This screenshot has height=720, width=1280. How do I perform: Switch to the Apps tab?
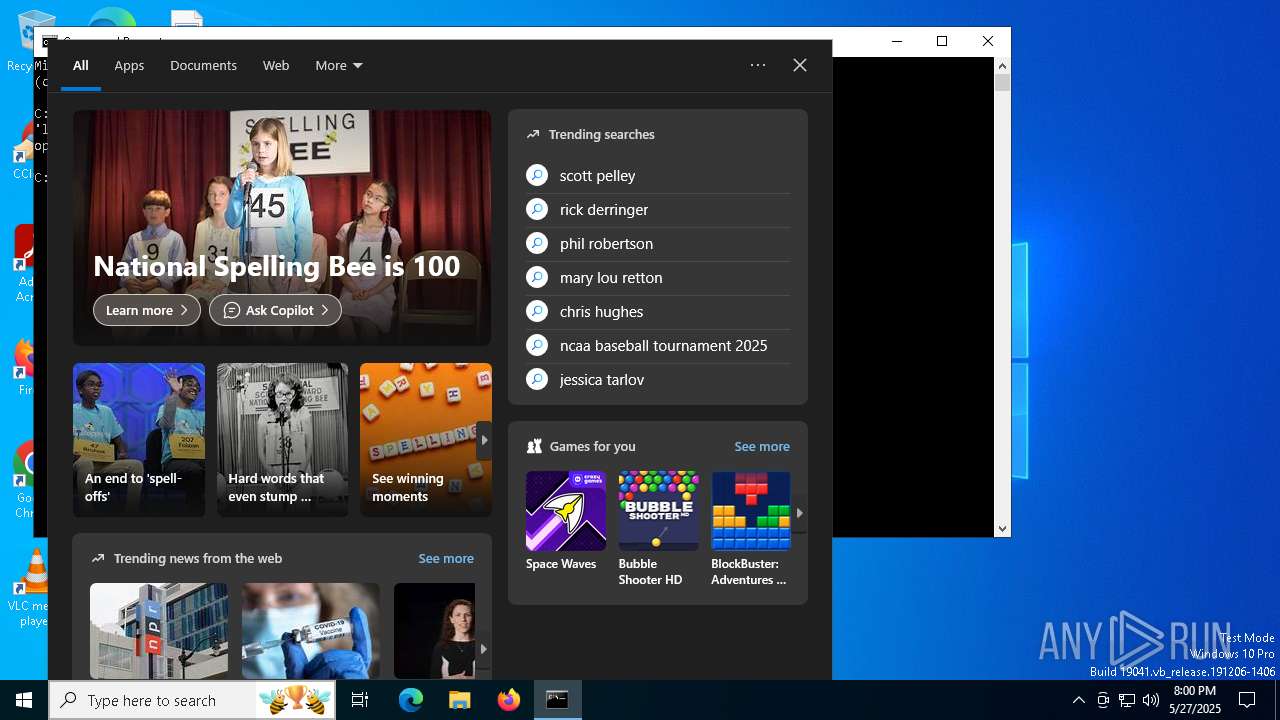[x=129, y=65]
